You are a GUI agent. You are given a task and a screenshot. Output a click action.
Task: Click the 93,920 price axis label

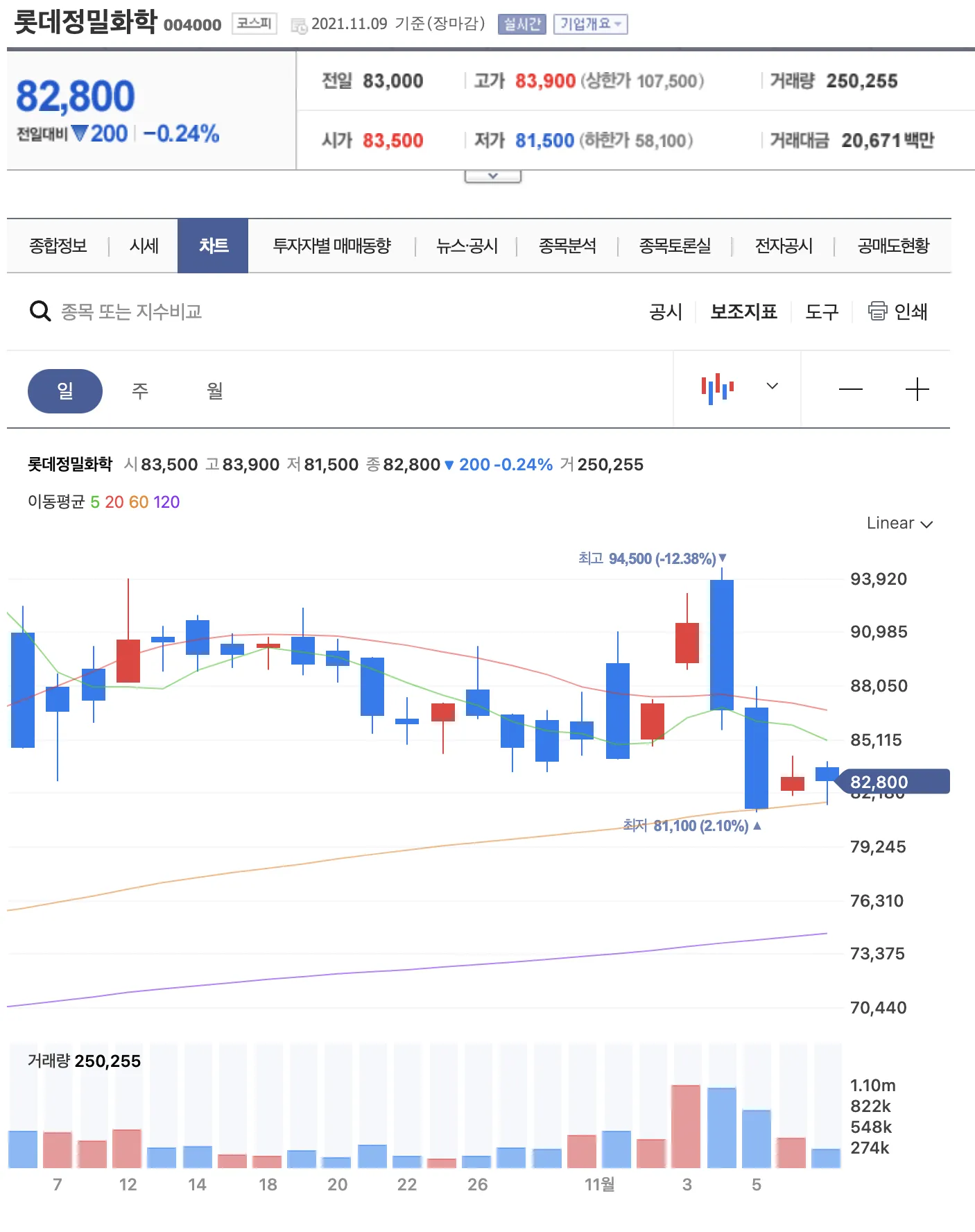pos(879,579)
